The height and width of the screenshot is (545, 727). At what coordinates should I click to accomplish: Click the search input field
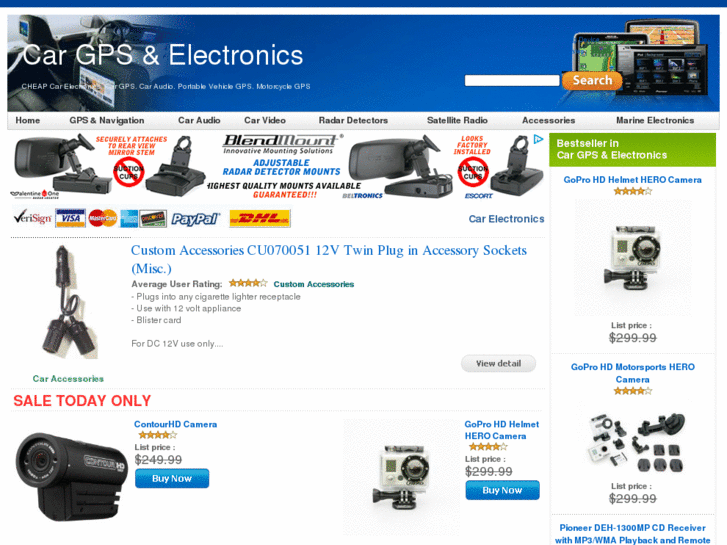click(512, 81)
